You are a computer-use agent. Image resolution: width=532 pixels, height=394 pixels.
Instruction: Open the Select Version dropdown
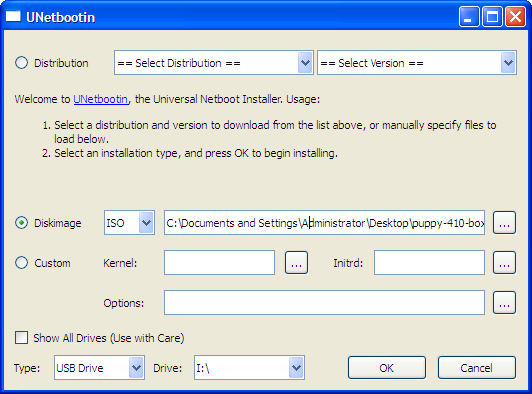click(417, 63)
